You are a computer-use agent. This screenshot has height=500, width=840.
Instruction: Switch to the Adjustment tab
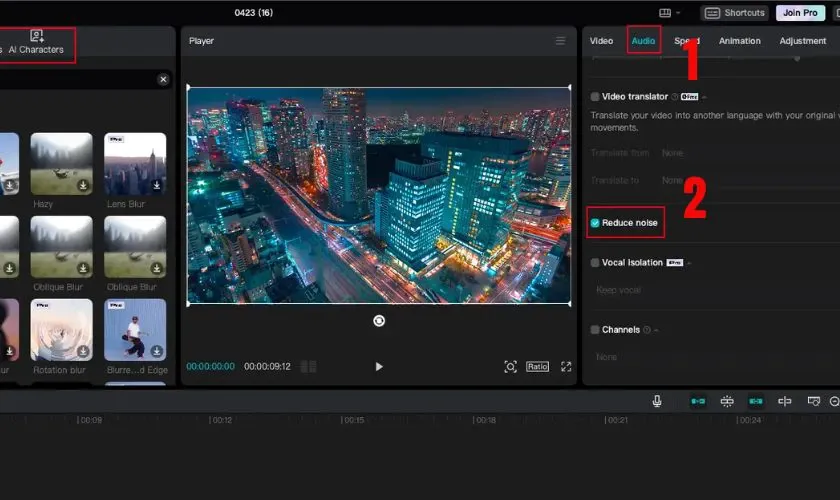802,41
